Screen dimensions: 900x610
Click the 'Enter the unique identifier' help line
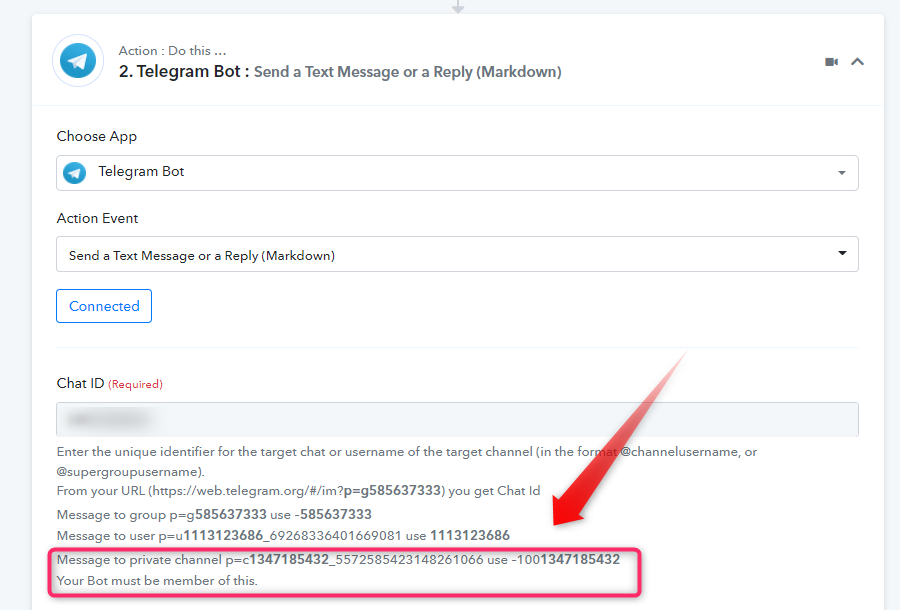coord(407,452)
